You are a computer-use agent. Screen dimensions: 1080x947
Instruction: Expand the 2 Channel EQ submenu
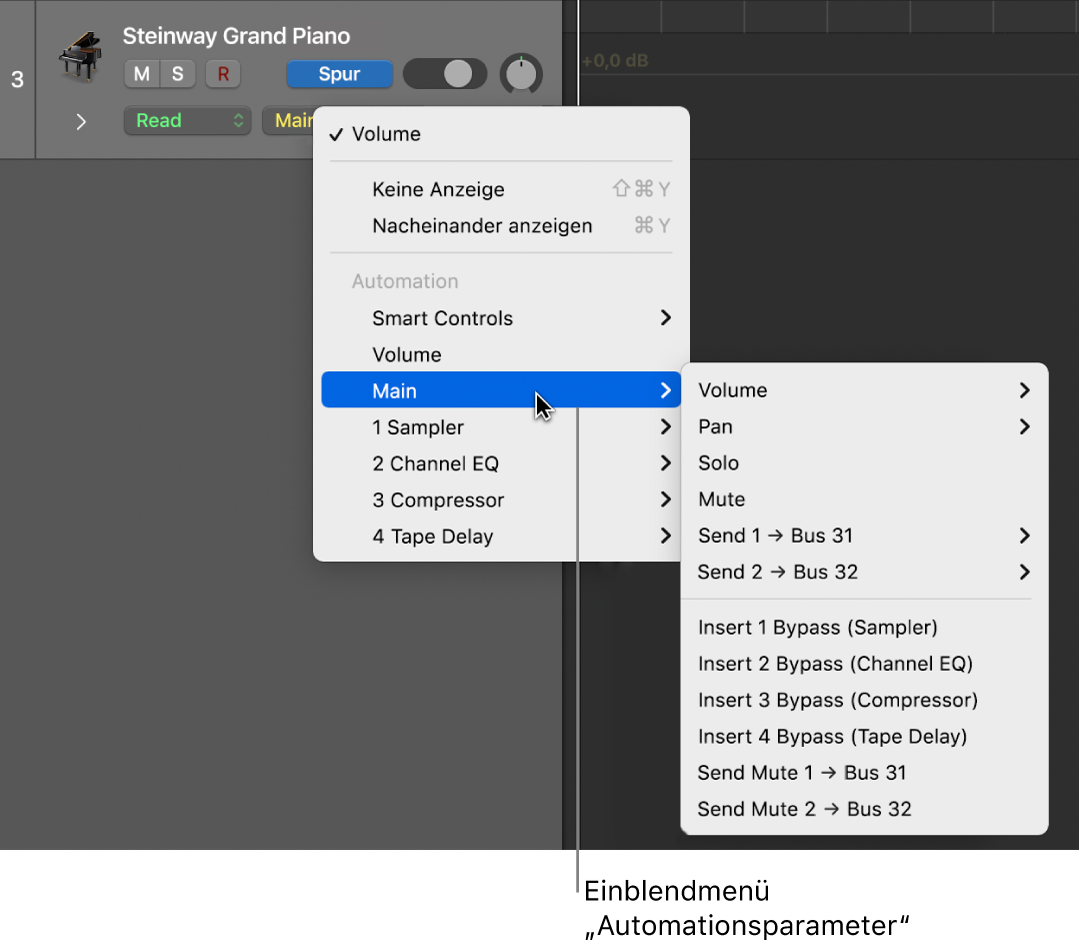pos(435,463)
